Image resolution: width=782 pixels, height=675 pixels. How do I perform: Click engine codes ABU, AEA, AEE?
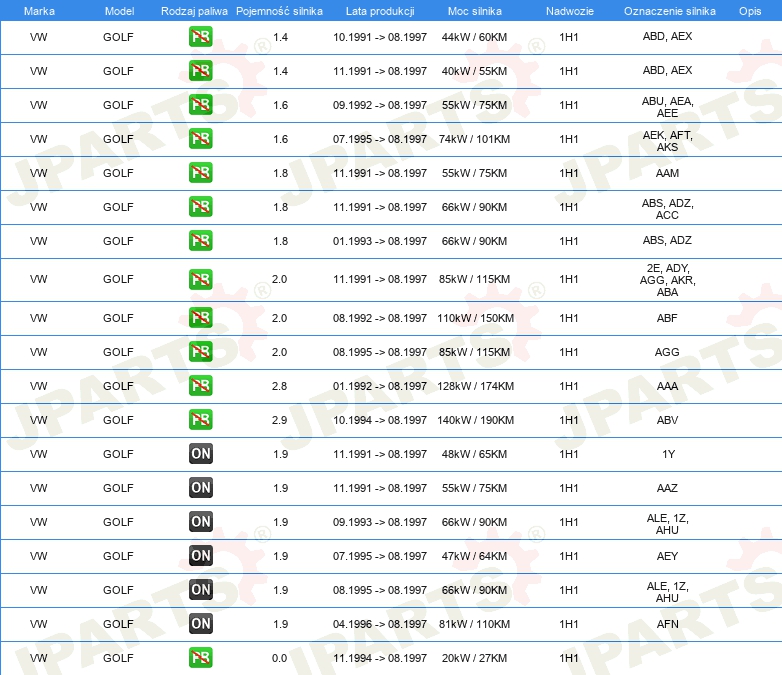(x=667, y=107)
